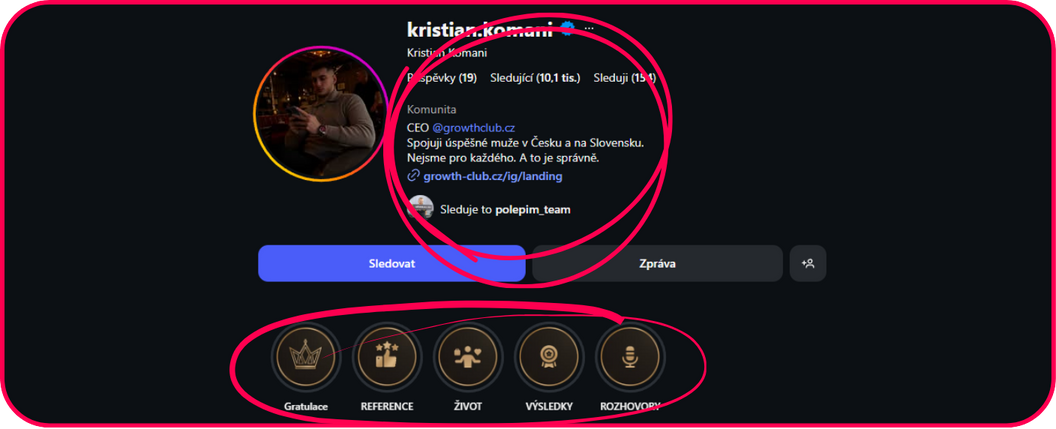View the profile picture story
The image size is (1056, 429).
pyautogui.click(x=321, y=114)
